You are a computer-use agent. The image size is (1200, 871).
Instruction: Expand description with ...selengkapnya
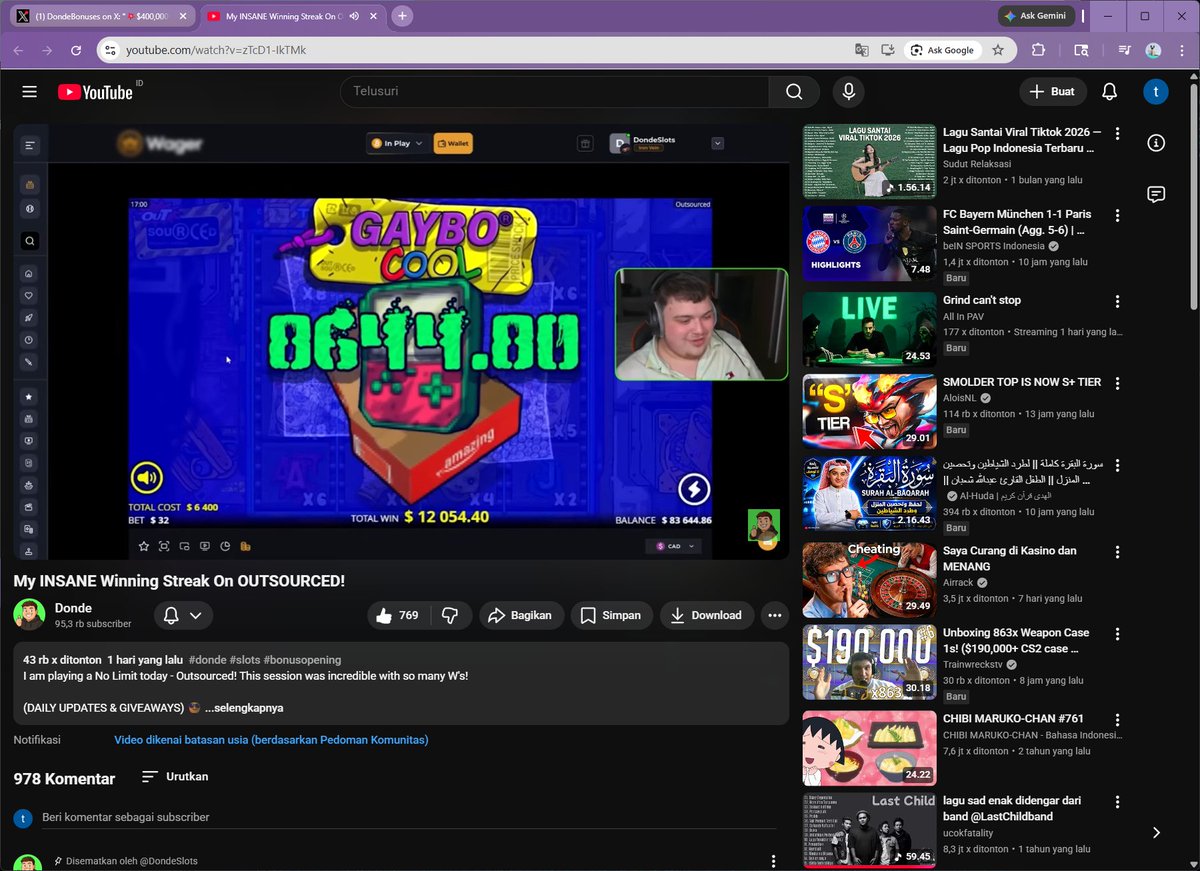pyautogui.click(x=244, y=707)
